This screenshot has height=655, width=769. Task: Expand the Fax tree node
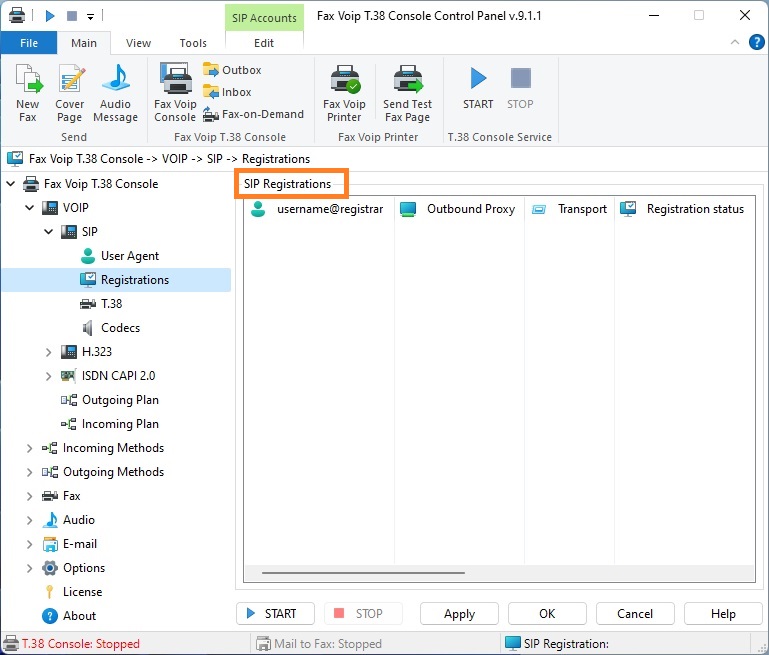29,496
